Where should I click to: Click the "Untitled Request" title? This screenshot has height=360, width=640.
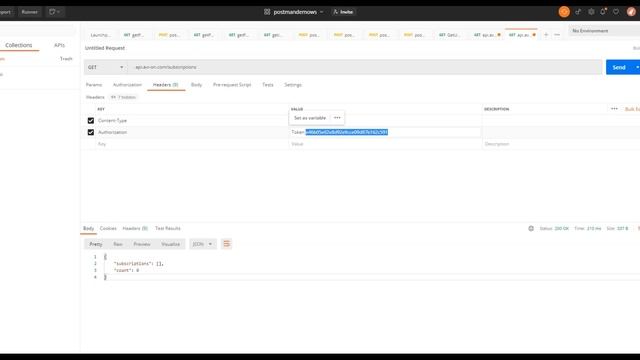105,48
